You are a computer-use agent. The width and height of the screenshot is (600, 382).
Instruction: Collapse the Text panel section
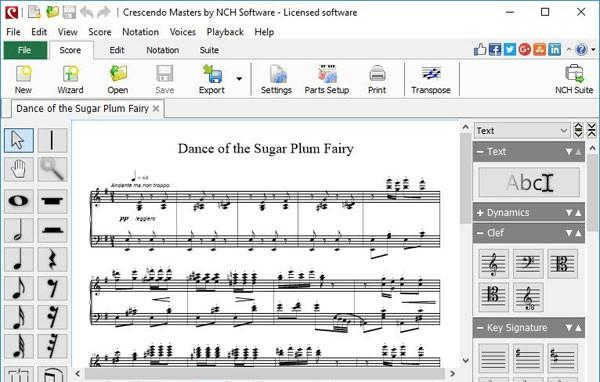[480, 152]
